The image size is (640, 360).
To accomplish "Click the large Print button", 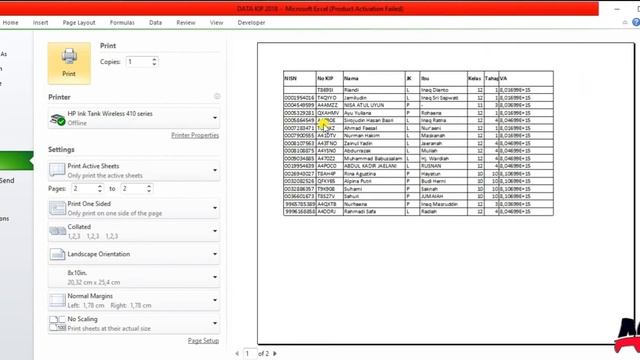I will [69, 63].
